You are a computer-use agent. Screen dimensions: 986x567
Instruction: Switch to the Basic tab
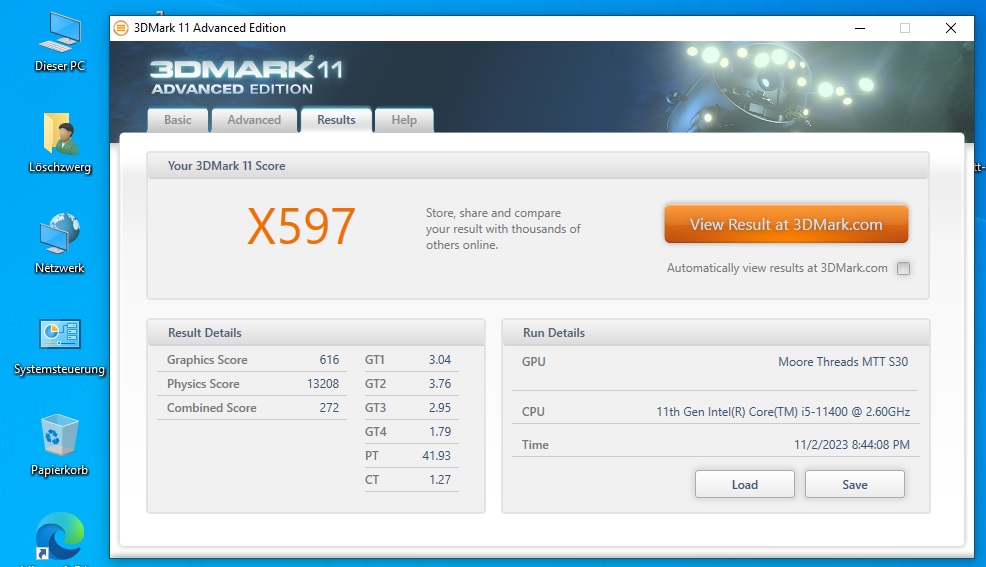pos(178,120)
